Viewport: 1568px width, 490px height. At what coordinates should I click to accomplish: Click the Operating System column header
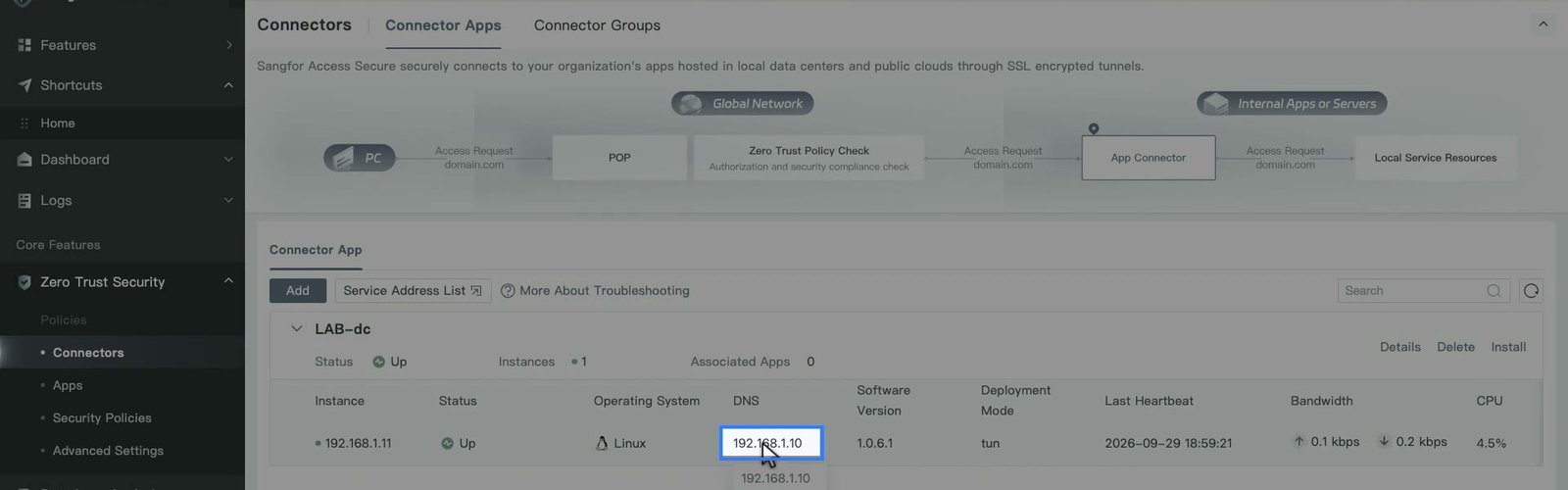click(647, 401)
